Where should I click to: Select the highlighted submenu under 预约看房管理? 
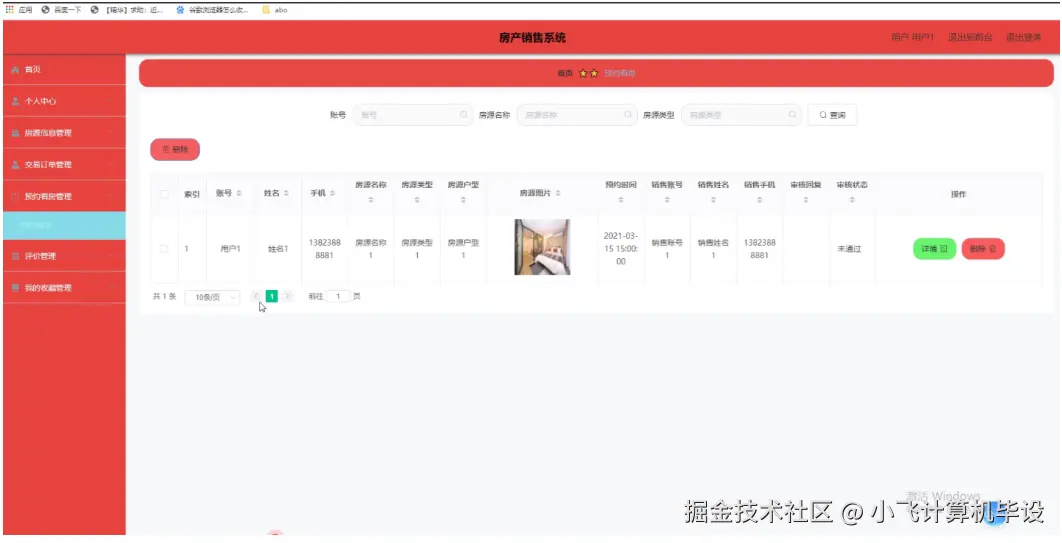64,225
